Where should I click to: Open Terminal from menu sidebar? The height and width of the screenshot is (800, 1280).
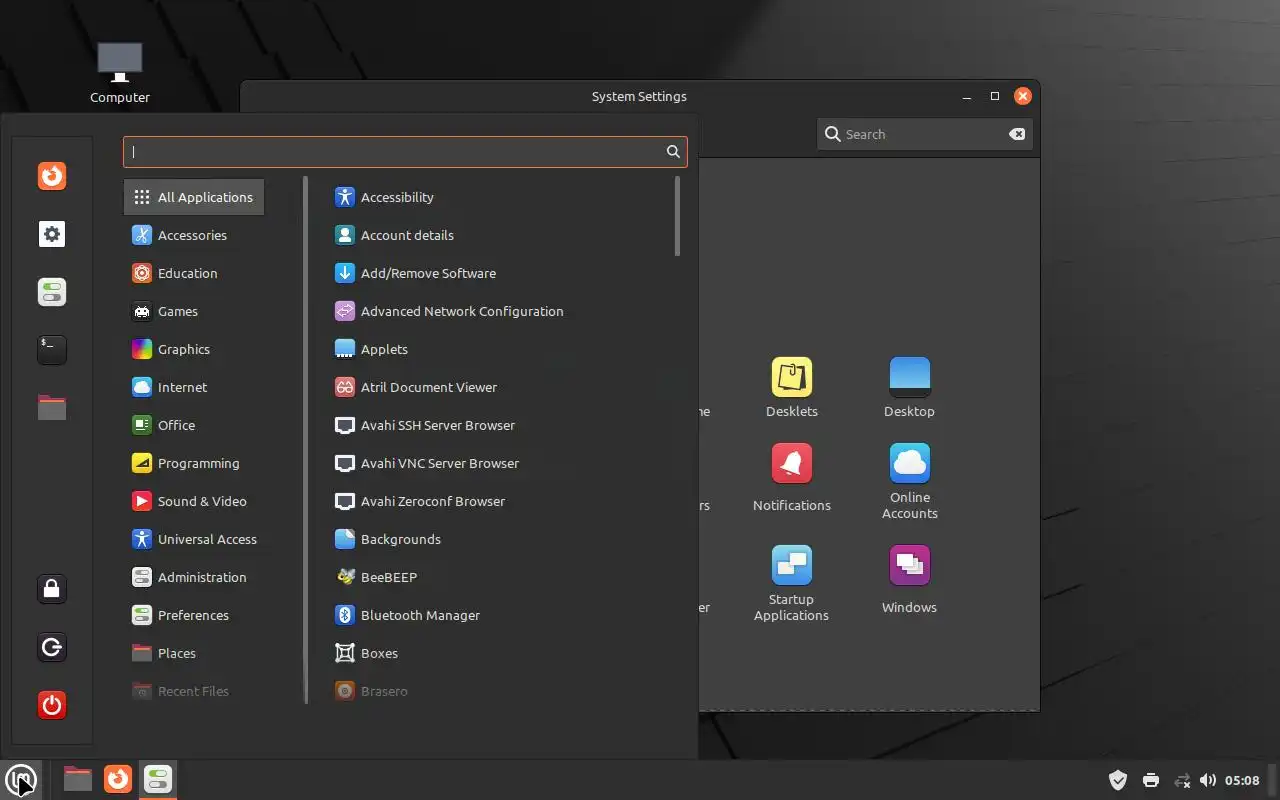click(52, 349)
